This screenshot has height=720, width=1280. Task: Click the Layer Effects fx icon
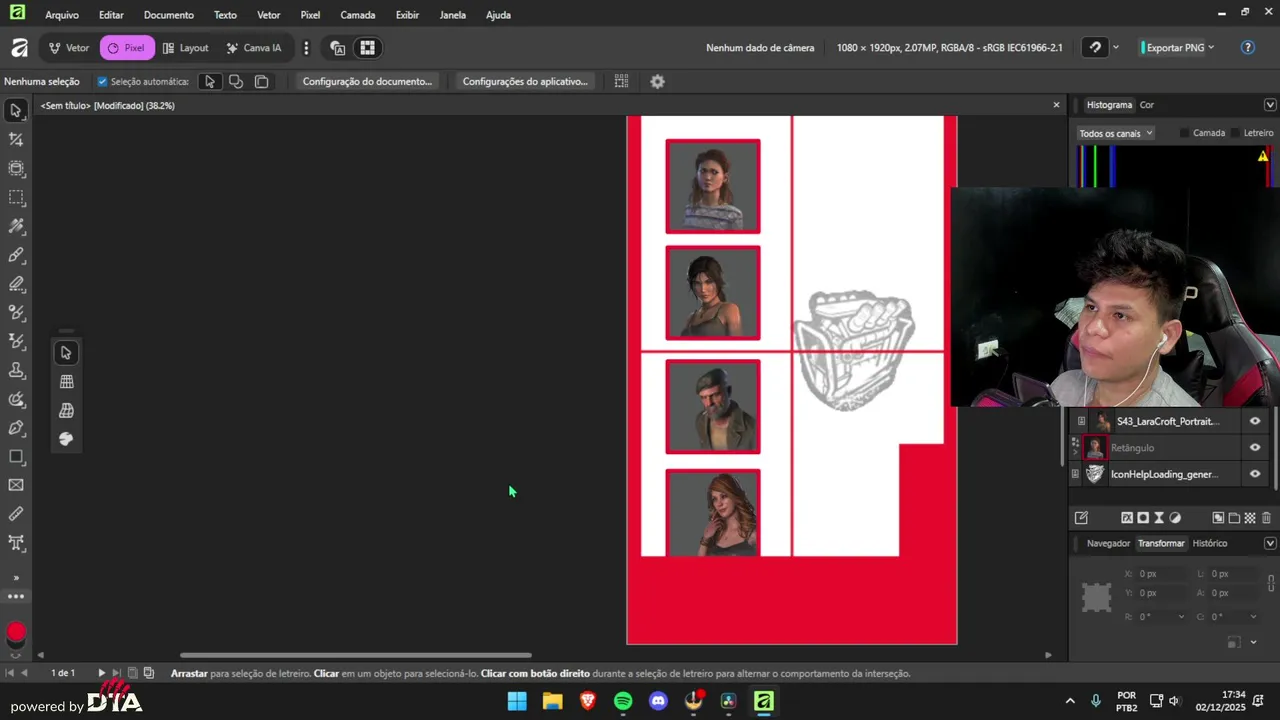pos(1127,518)
